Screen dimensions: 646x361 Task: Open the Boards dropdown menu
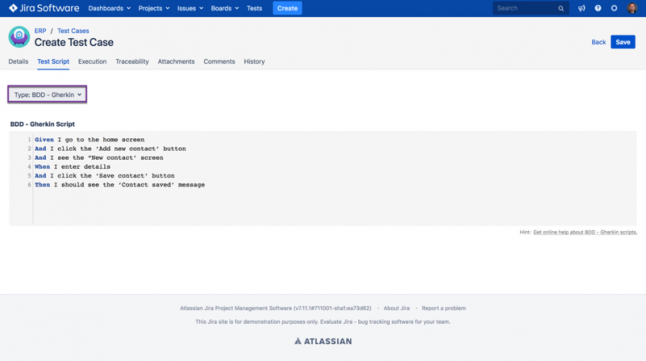point(225,8)
